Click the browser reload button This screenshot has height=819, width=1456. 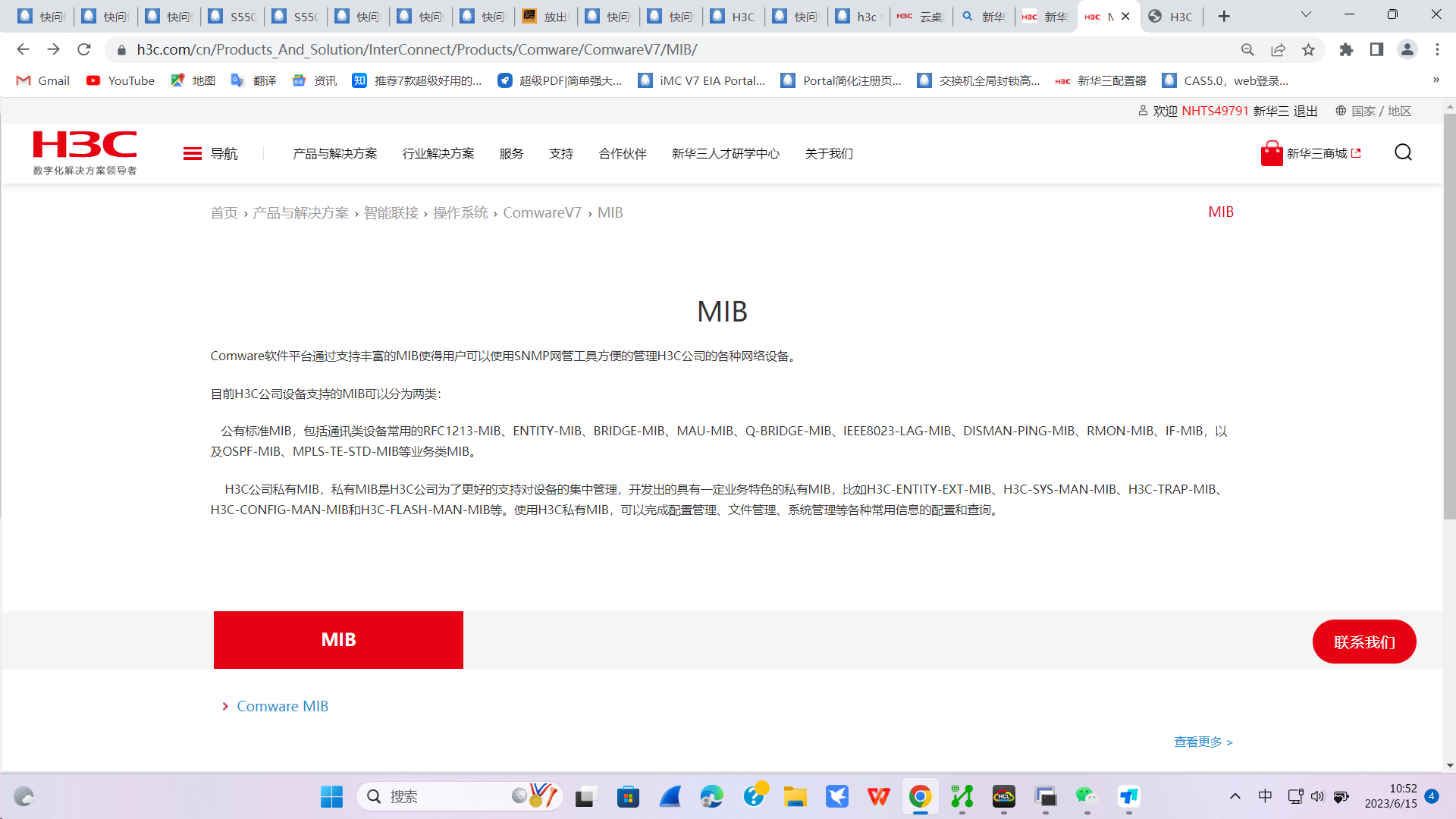pyautogui.click(x=84, y=50)
